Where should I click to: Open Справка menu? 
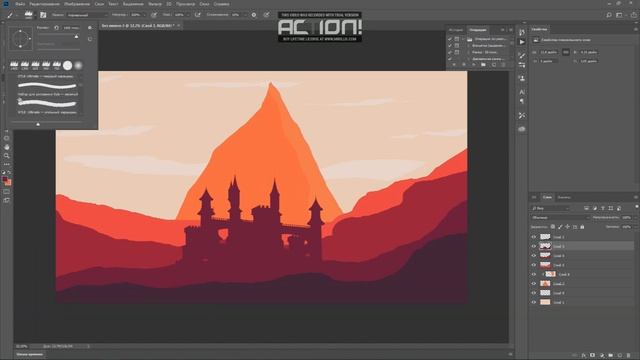[222, 4]
